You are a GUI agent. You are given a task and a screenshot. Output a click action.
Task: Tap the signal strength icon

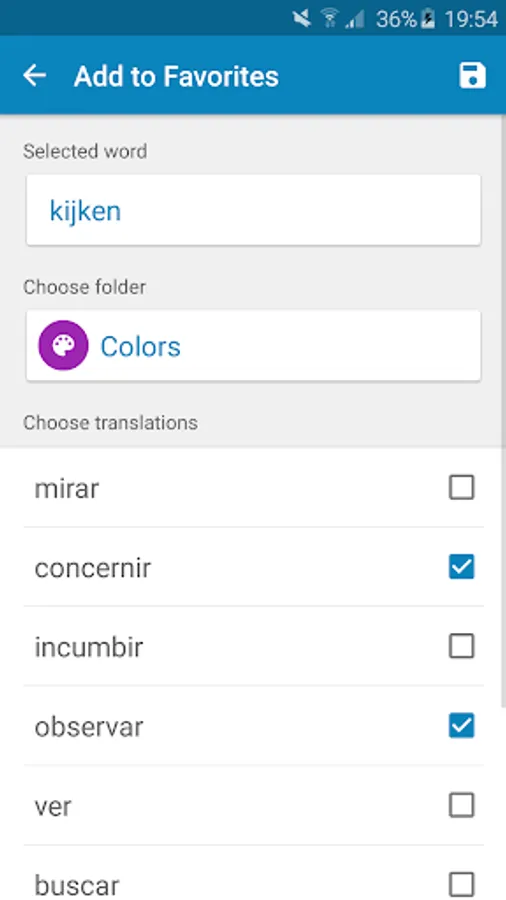pyautogui.click(x=355, y=20)
